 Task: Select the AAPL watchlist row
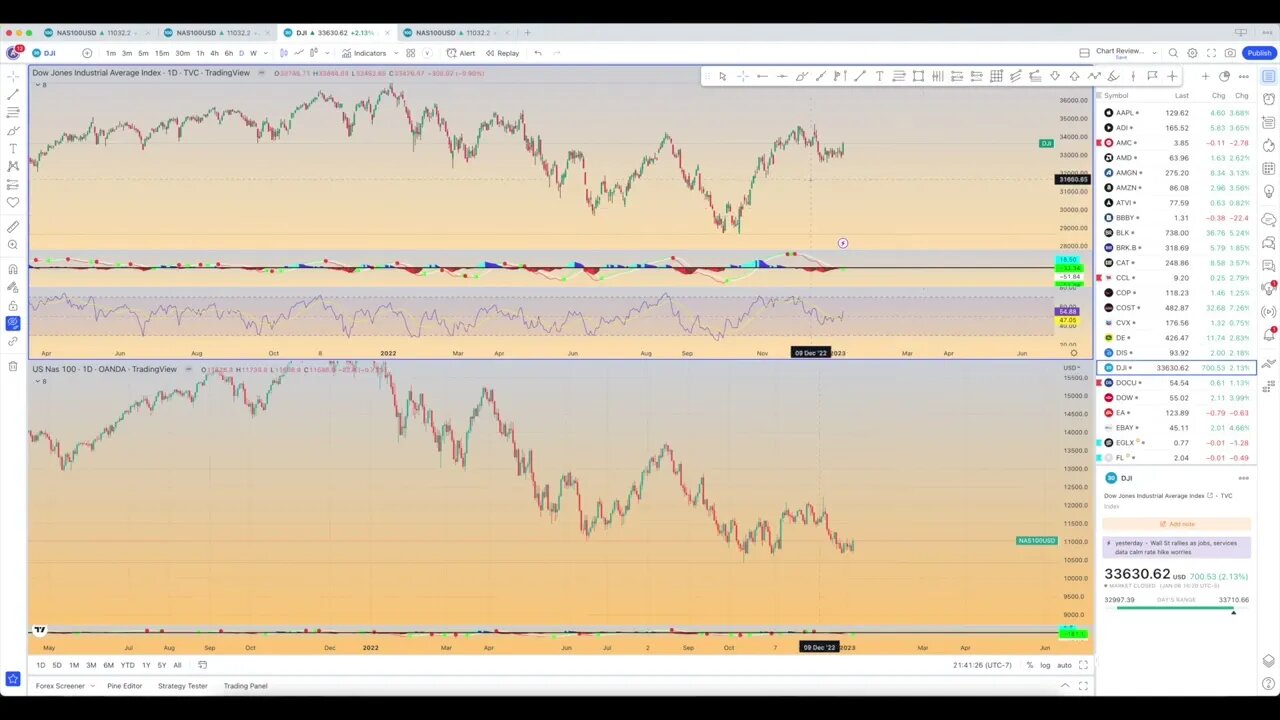1176,113
